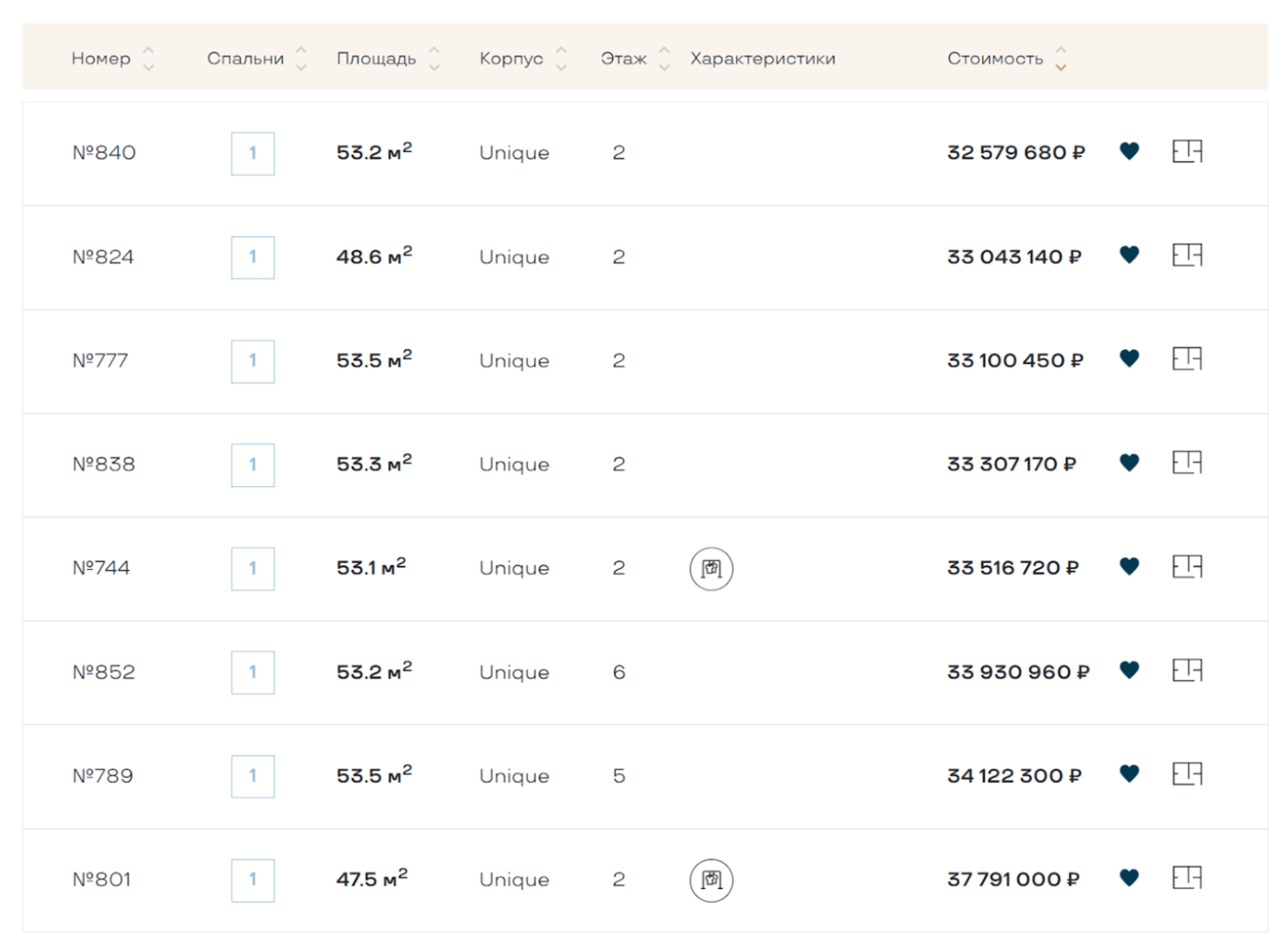1288x945 pixels.
Task: Click bedroom count box in row №789
Action: [253, 776]
